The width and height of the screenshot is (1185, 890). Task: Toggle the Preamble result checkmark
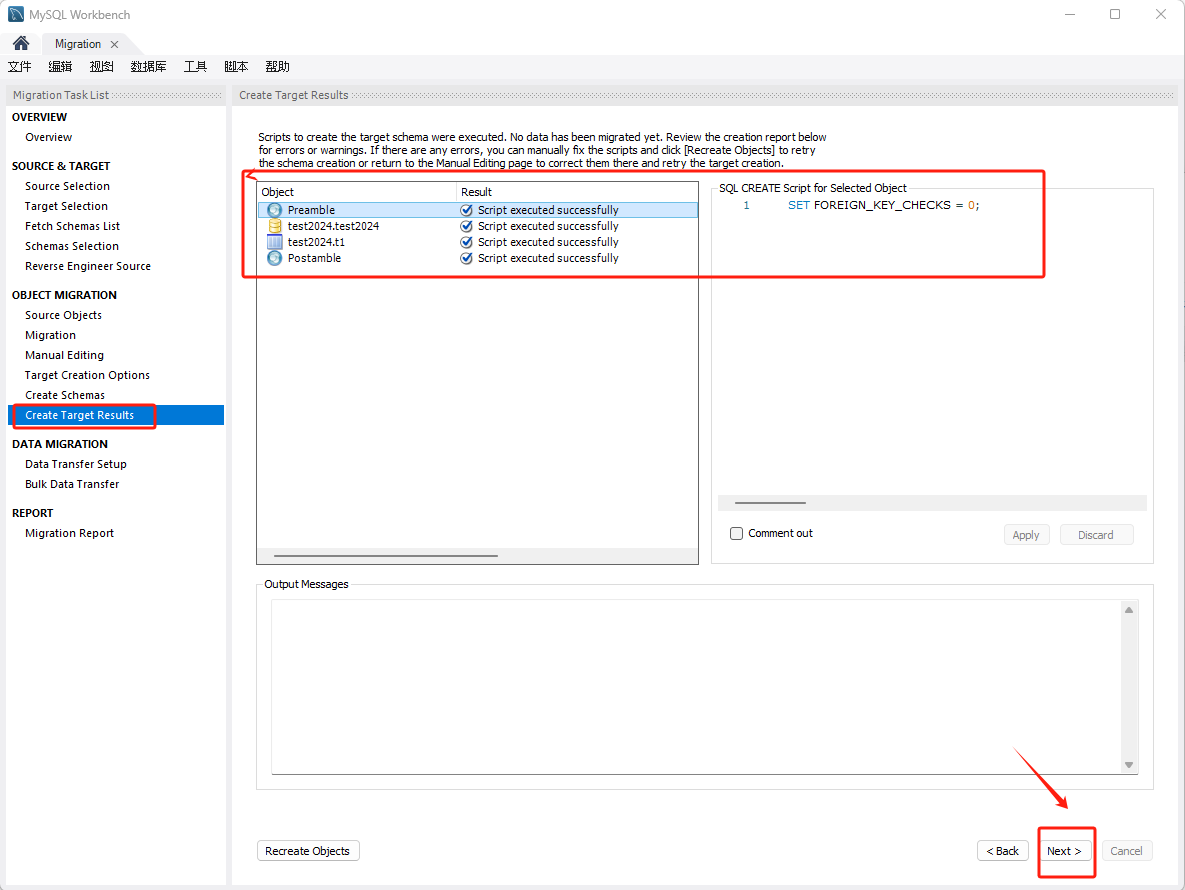click(466, 210)
